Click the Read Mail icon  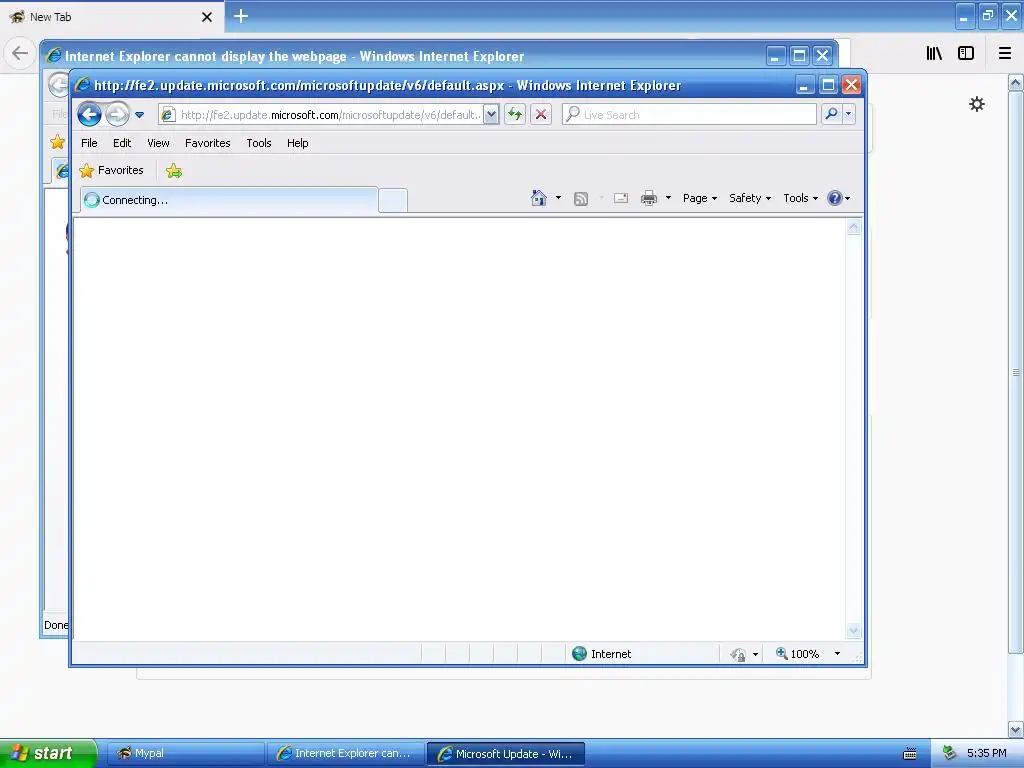click(x=621, y=198)
